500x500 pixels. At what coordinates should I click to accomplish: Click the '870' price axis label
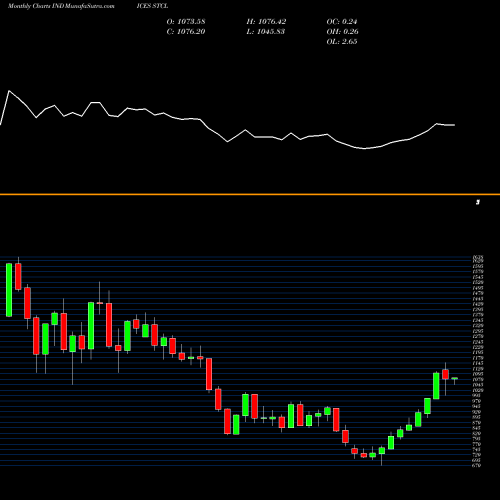coord(477,423)
